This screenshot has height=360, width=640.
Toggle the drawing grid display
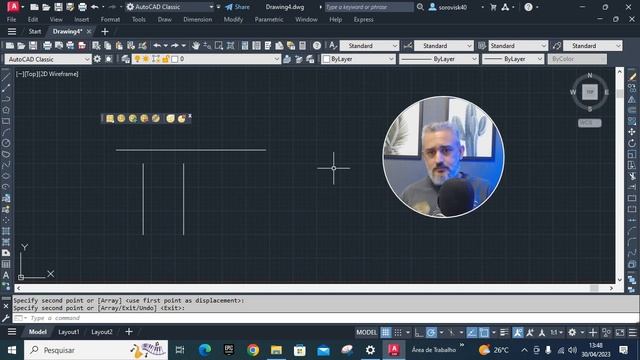[x=386, y=333]
